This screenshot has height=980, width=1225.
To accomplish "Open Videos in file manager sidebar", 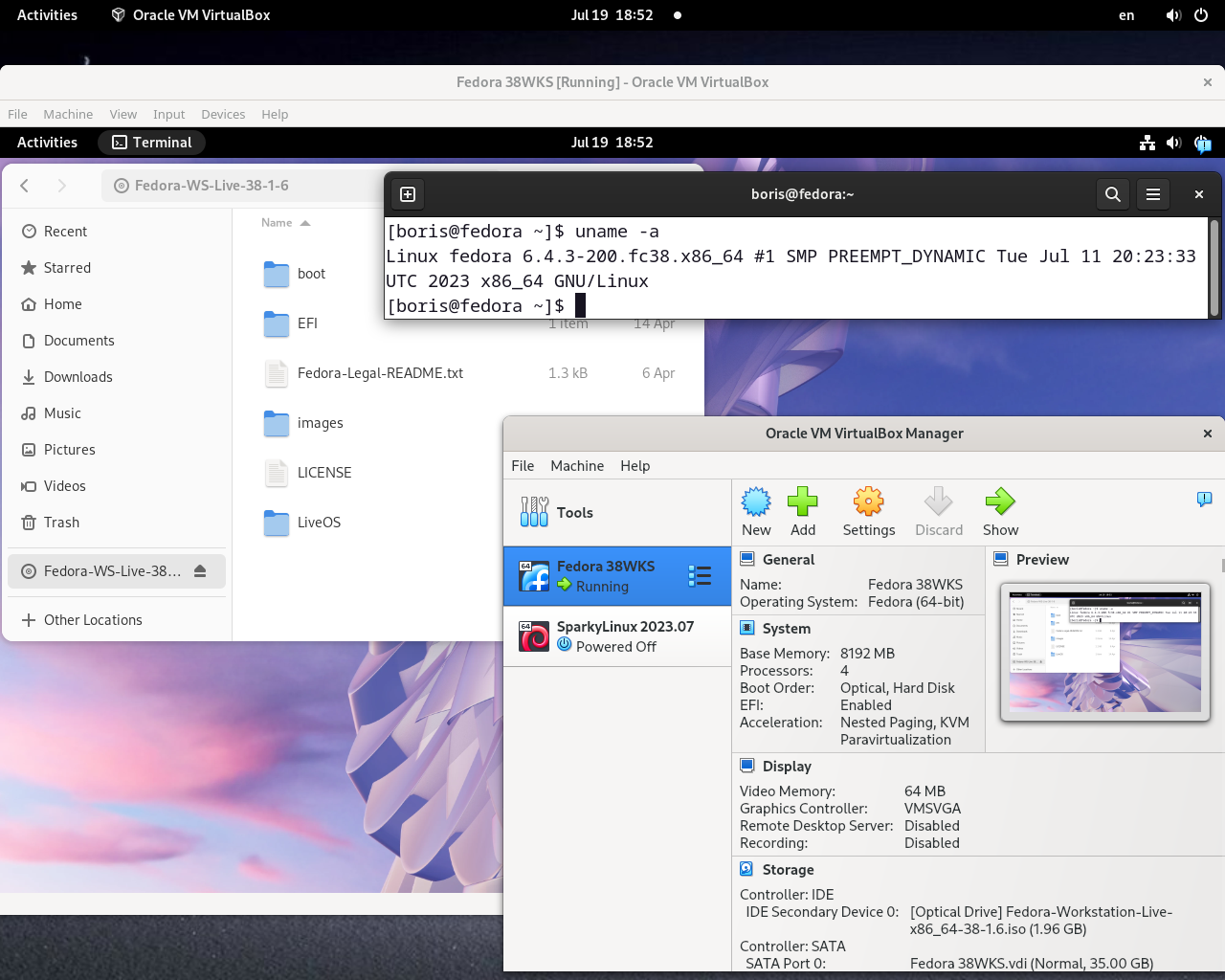I will (x=117, y=486).
